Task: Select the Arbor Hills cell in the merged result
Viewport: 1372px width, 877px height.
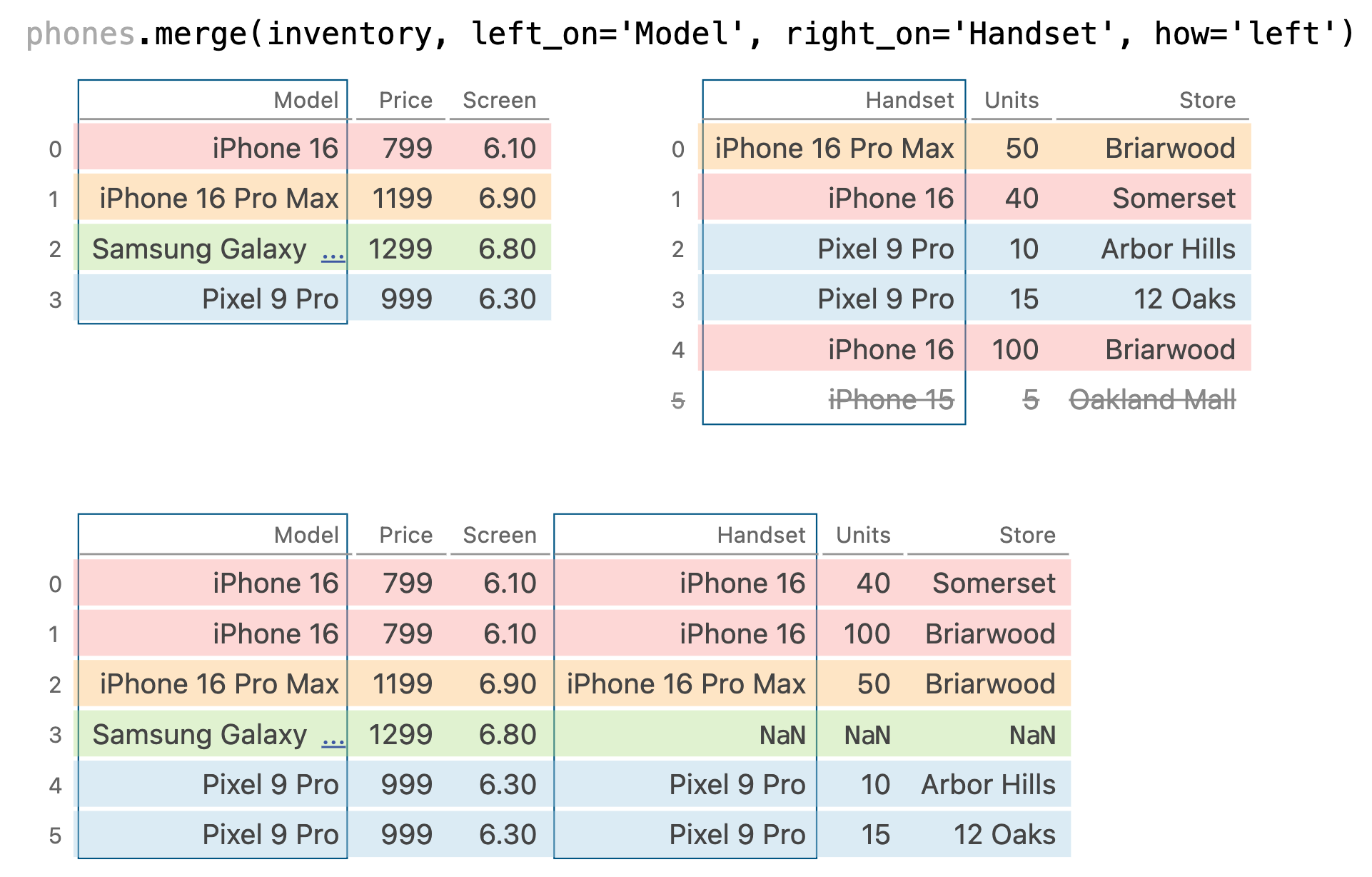Action: coord(988,785)
